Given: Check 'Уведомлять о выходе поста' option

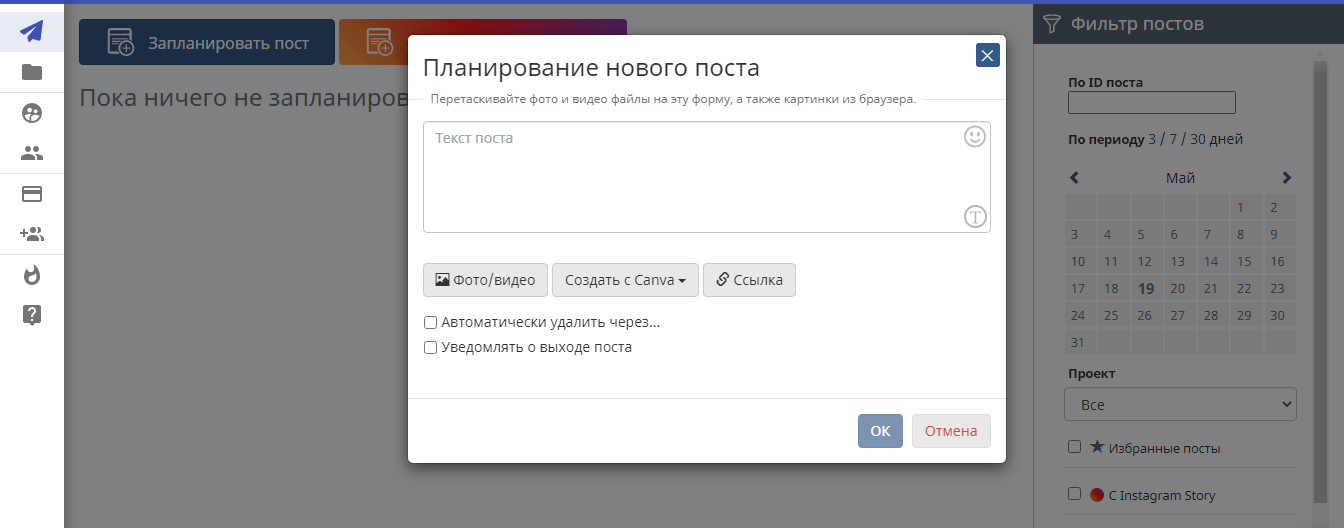Looking at the screenshot, I should coord(431,348).
